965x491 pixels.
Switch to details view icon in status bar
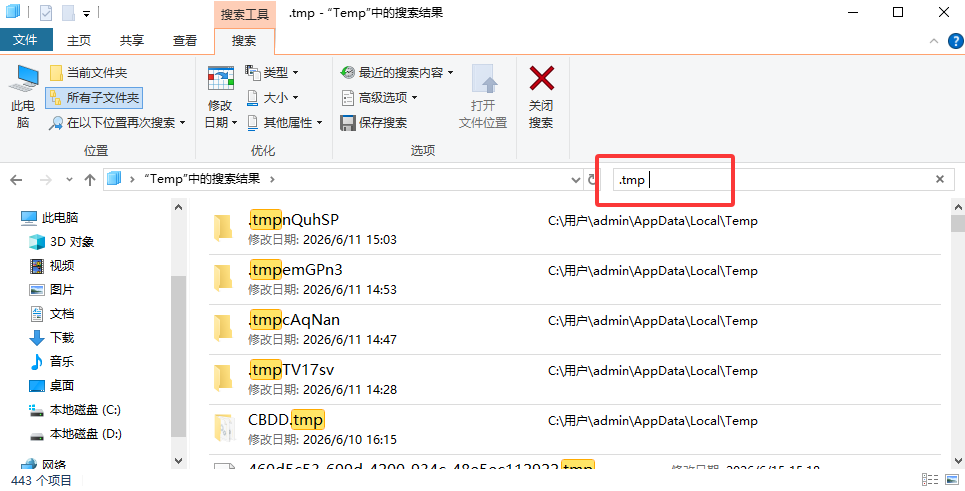[x=930, y=480]
